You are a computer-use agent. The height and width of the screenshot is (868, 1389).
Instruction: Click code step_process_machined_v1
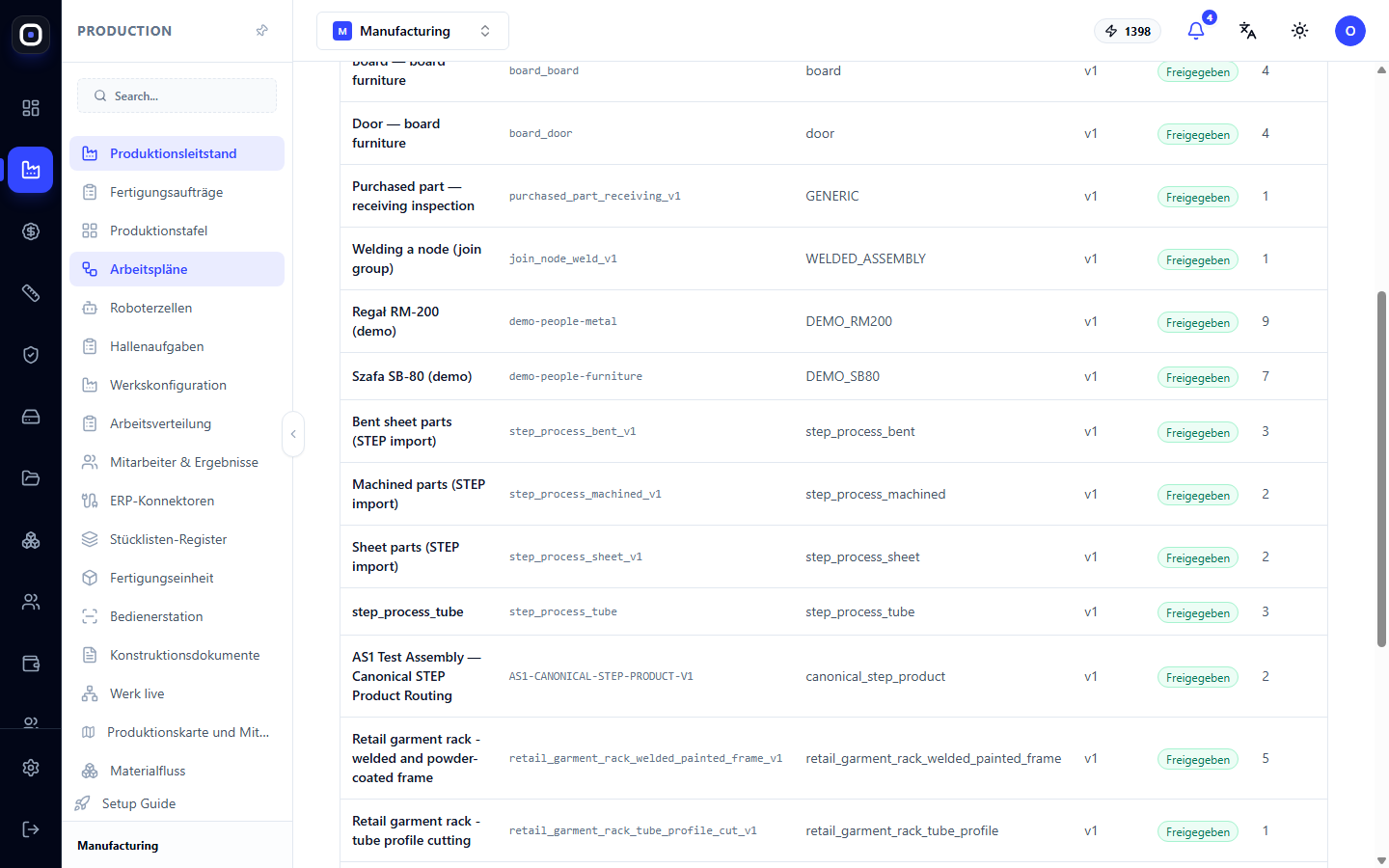pyautogui.click(x=586, y=494)
